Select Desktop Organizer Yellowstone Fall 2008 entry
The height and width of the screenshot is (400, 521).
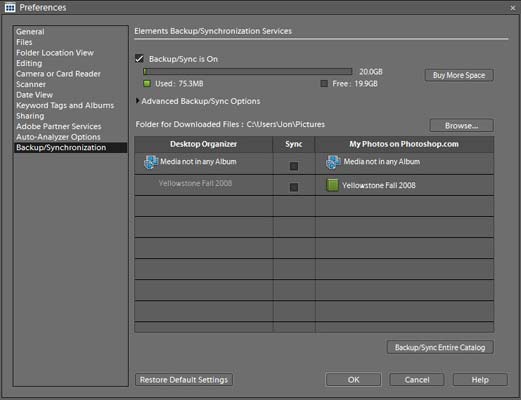coord(195,183)
